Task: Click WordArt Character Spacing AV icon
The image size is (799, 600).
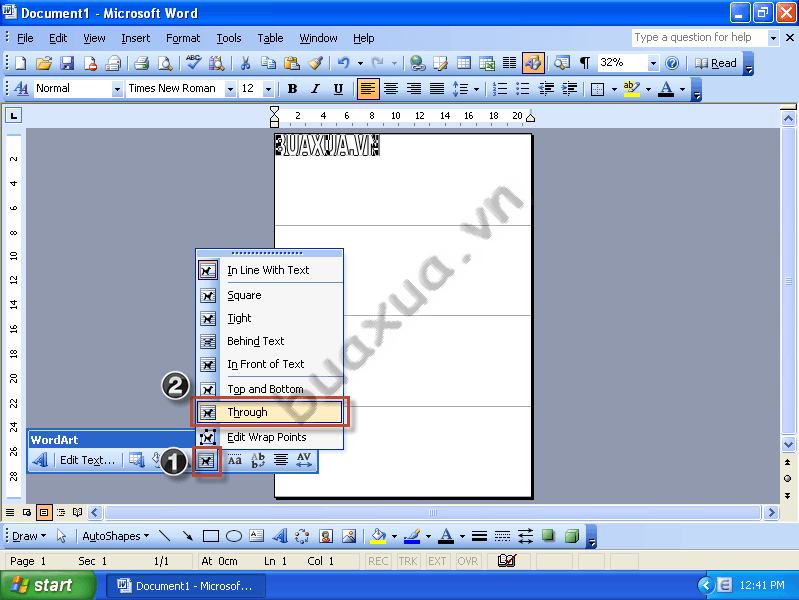Action: [304, 460]
